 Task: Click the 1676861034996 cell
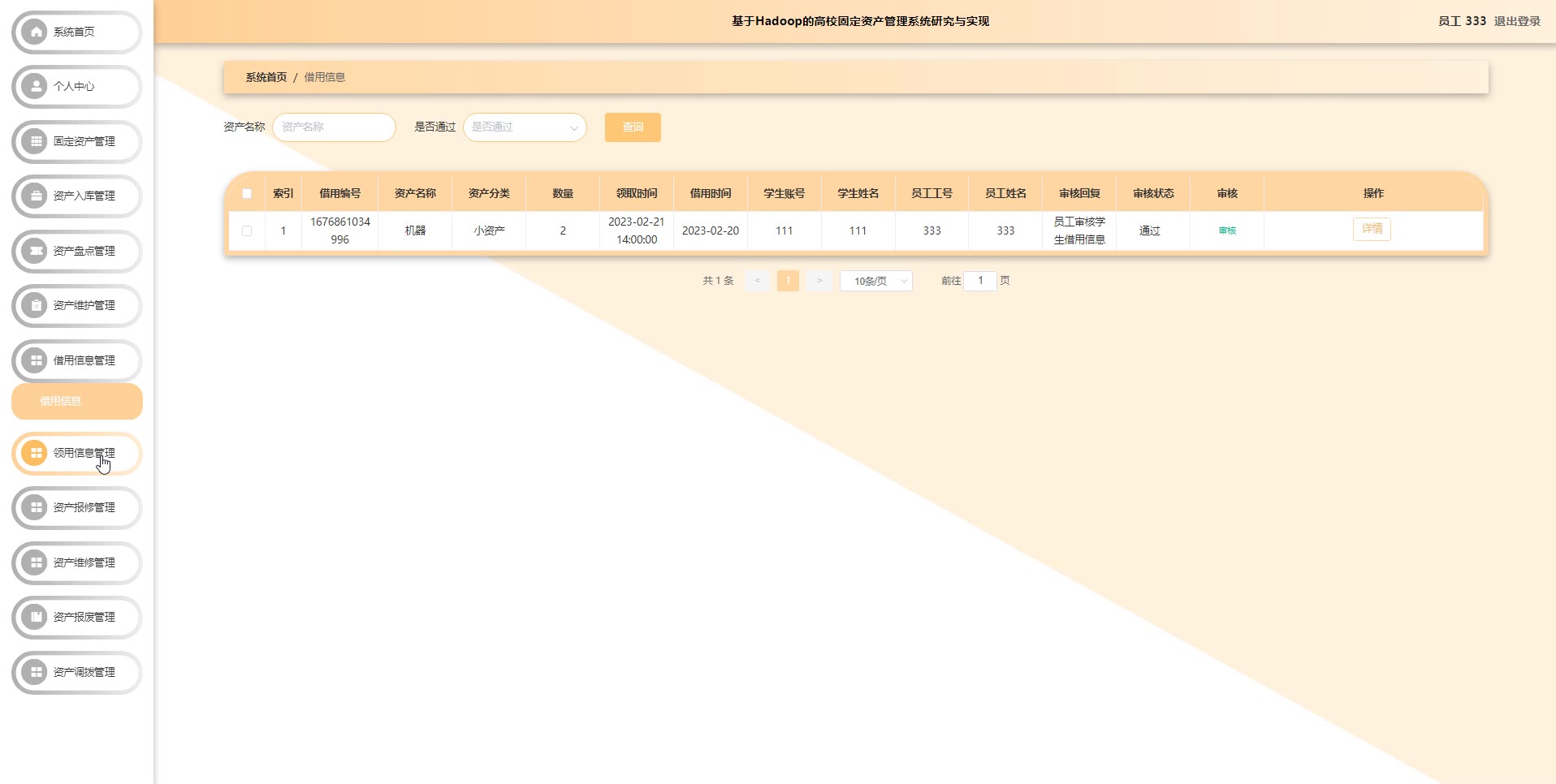pyautogui.click(x=340, y=231)
